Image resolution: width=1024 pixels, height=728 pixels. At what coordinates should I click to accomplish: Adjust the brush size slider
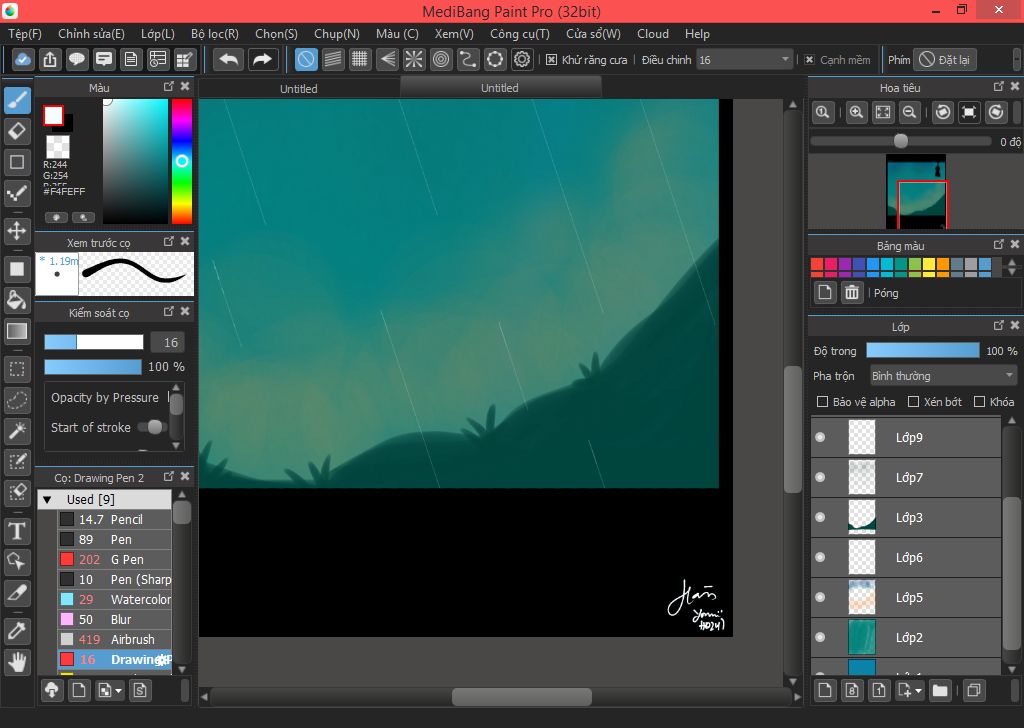tap(93, 342)
